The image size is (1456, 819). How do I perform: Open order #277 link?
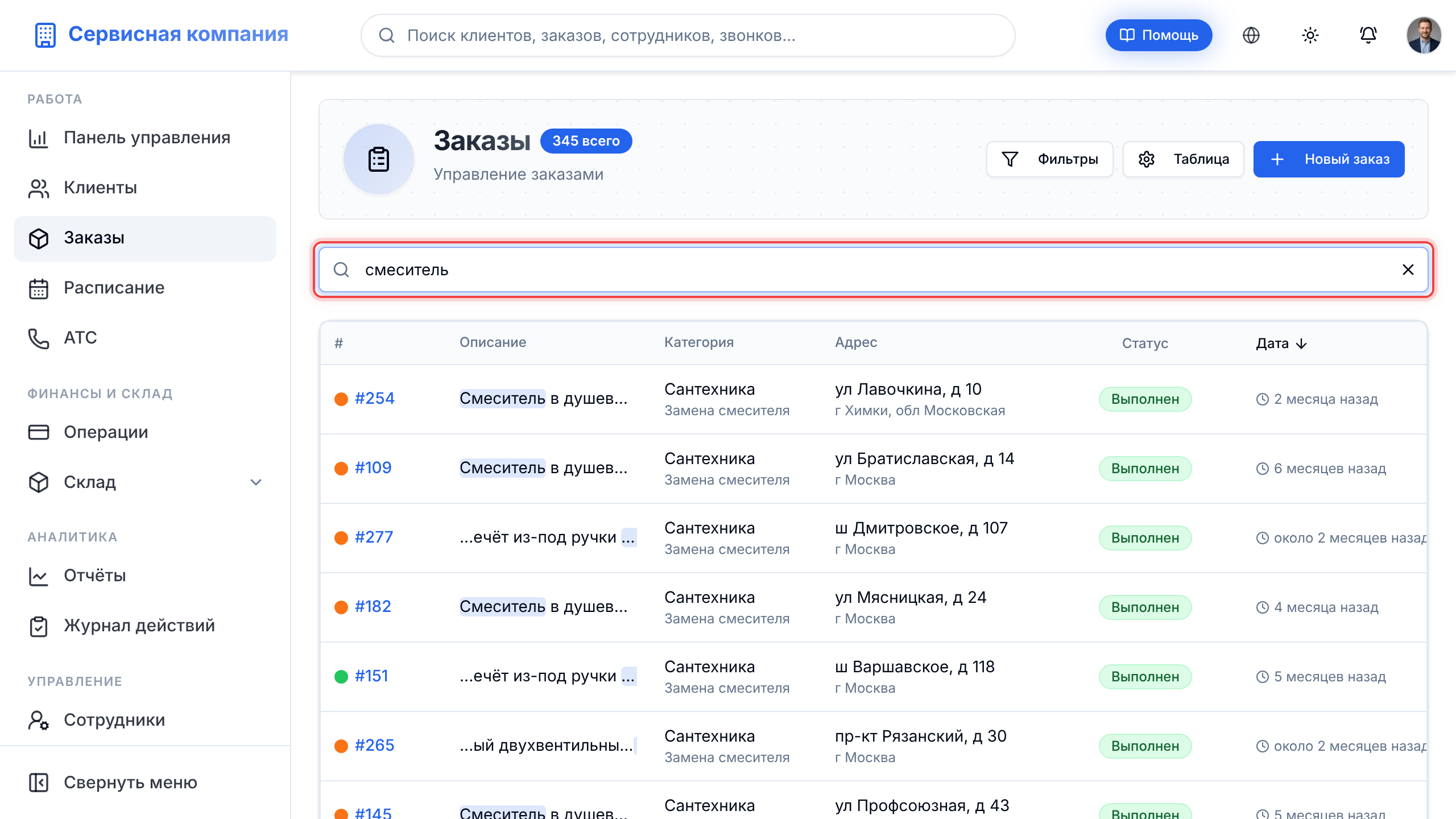(374, 537)
